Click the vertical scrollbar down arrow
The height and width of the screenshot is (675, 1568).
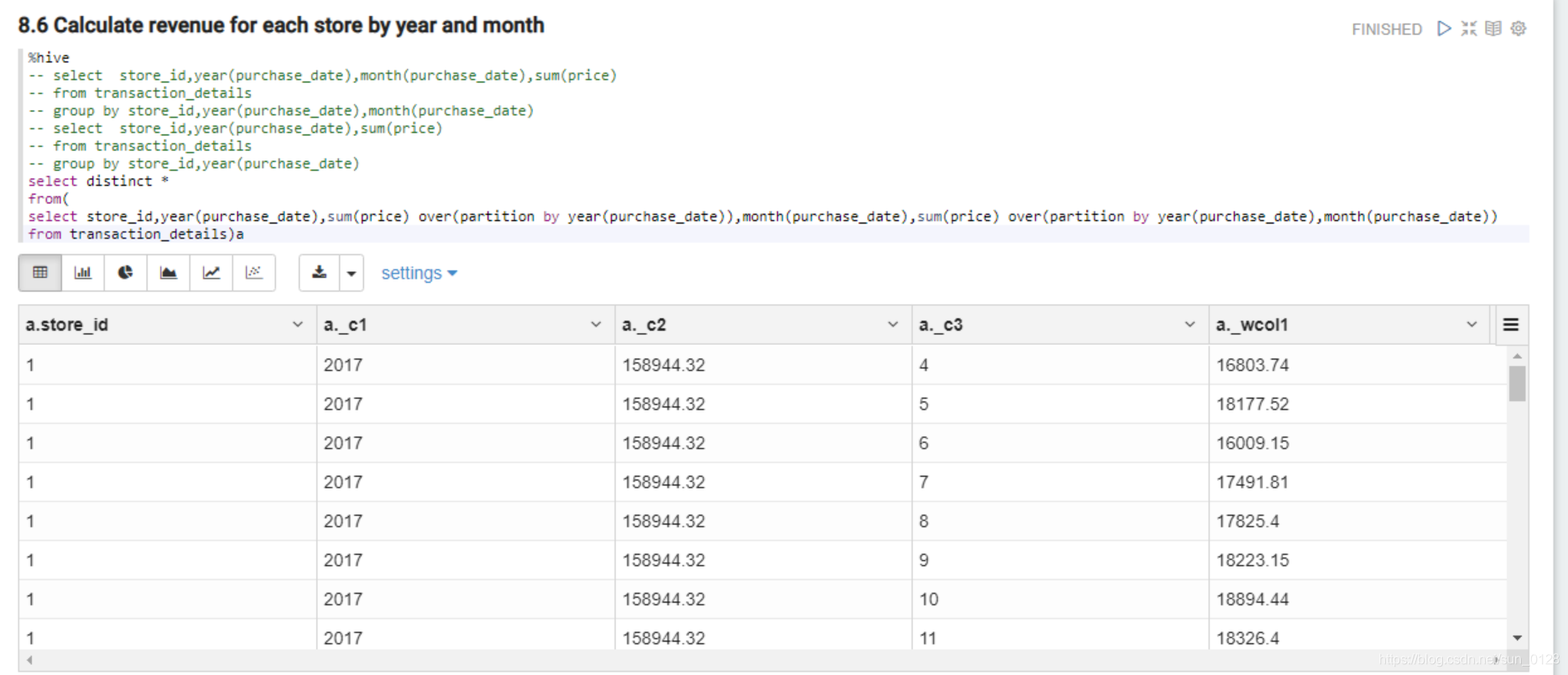click(1517, 638)
